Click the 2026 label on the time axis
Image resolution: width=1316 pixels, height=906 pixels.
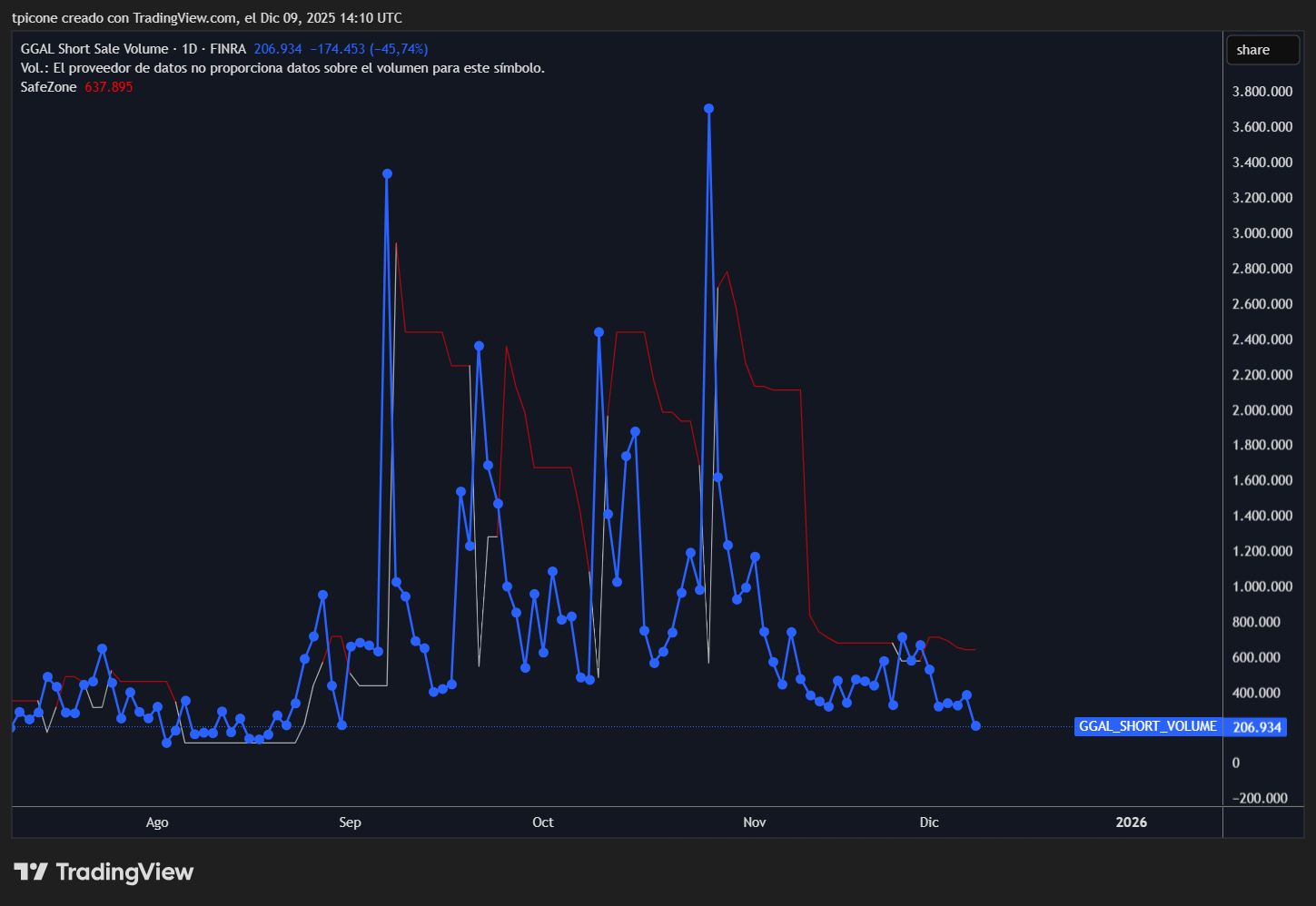pos(1131,822)
